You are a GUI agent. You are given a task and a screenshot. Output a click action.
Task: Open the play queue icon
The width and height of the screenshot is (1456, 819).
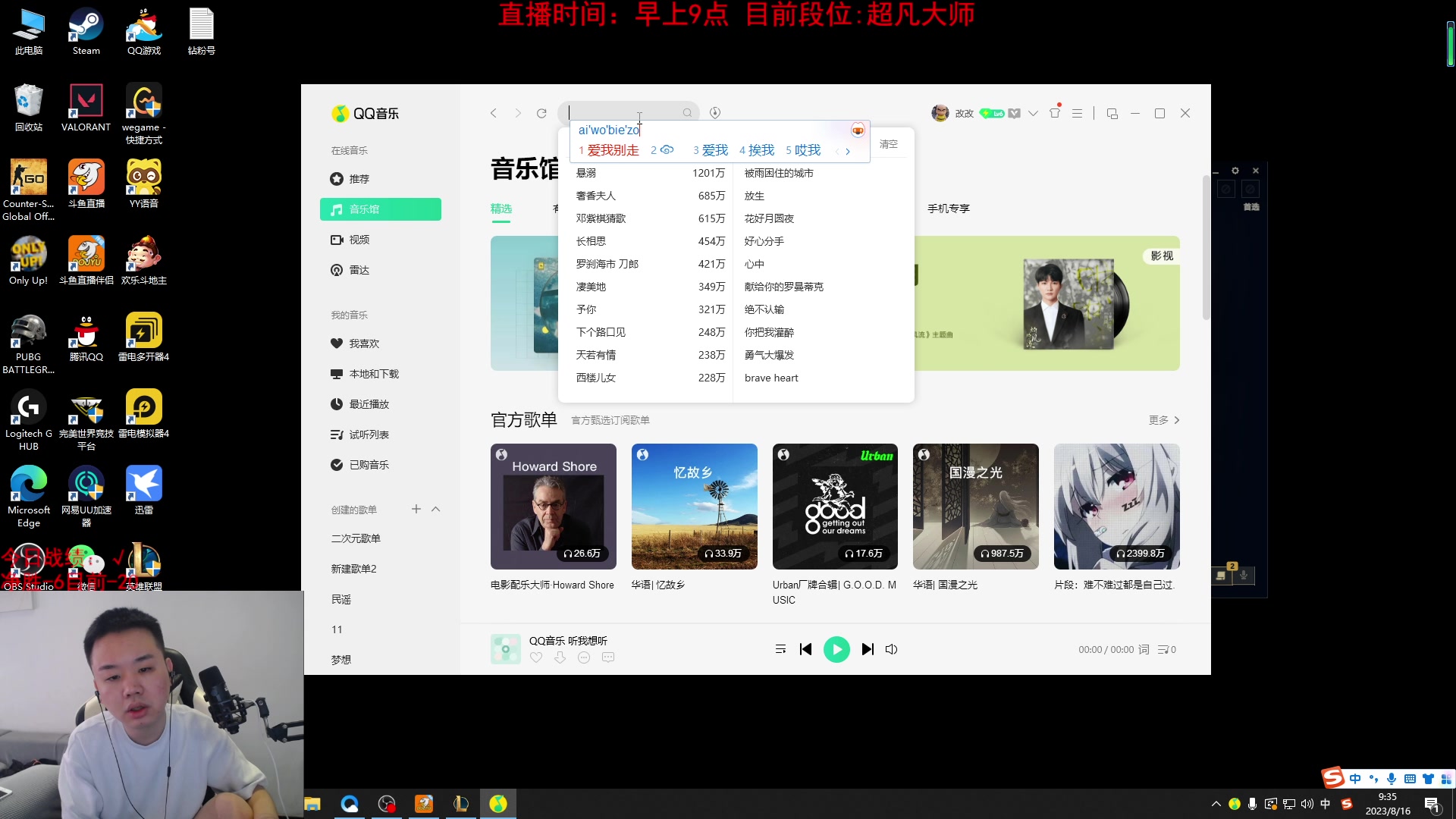1166,649
